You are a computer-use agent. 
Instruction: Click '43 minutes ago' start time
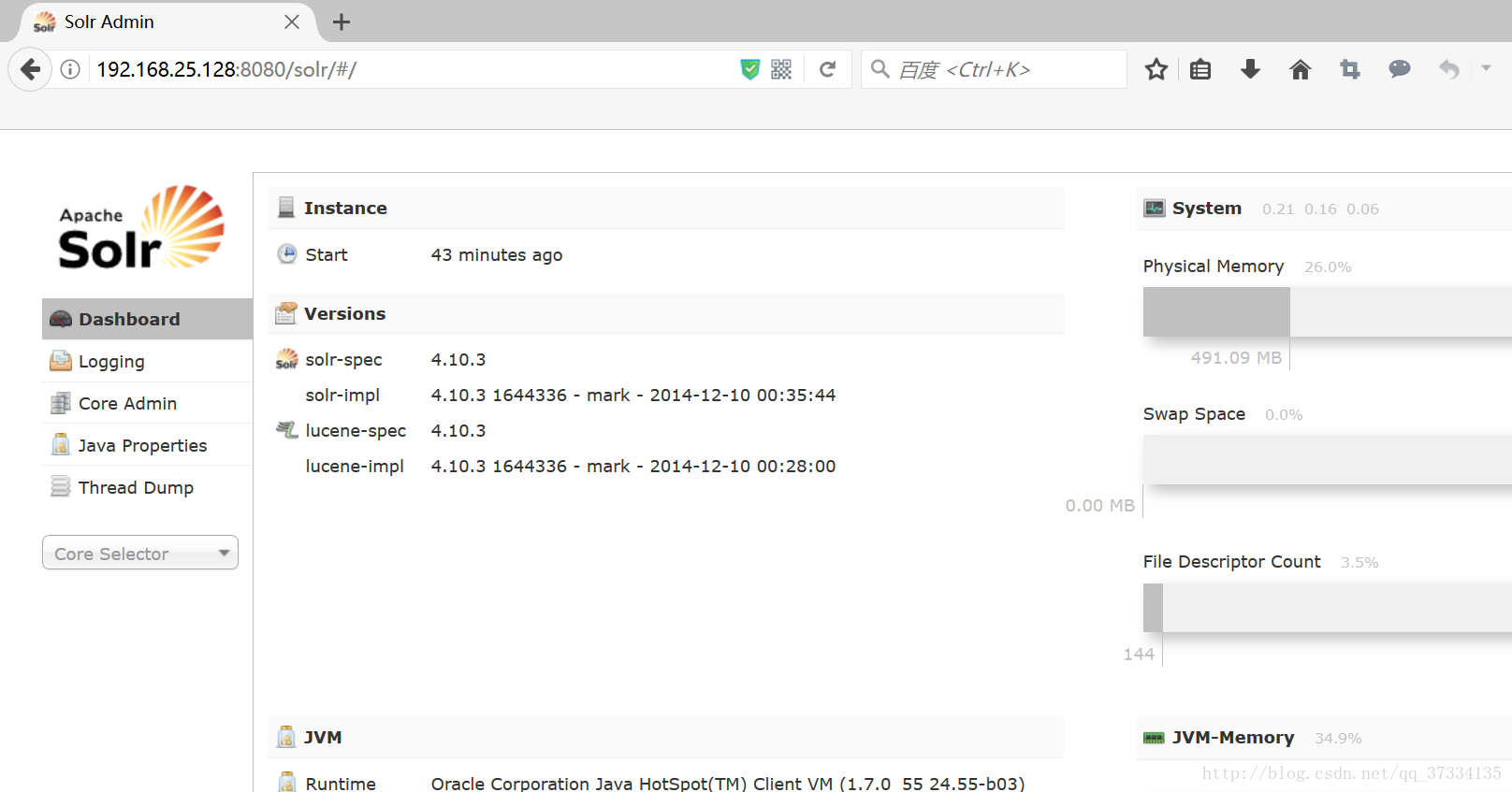(496, 254)
